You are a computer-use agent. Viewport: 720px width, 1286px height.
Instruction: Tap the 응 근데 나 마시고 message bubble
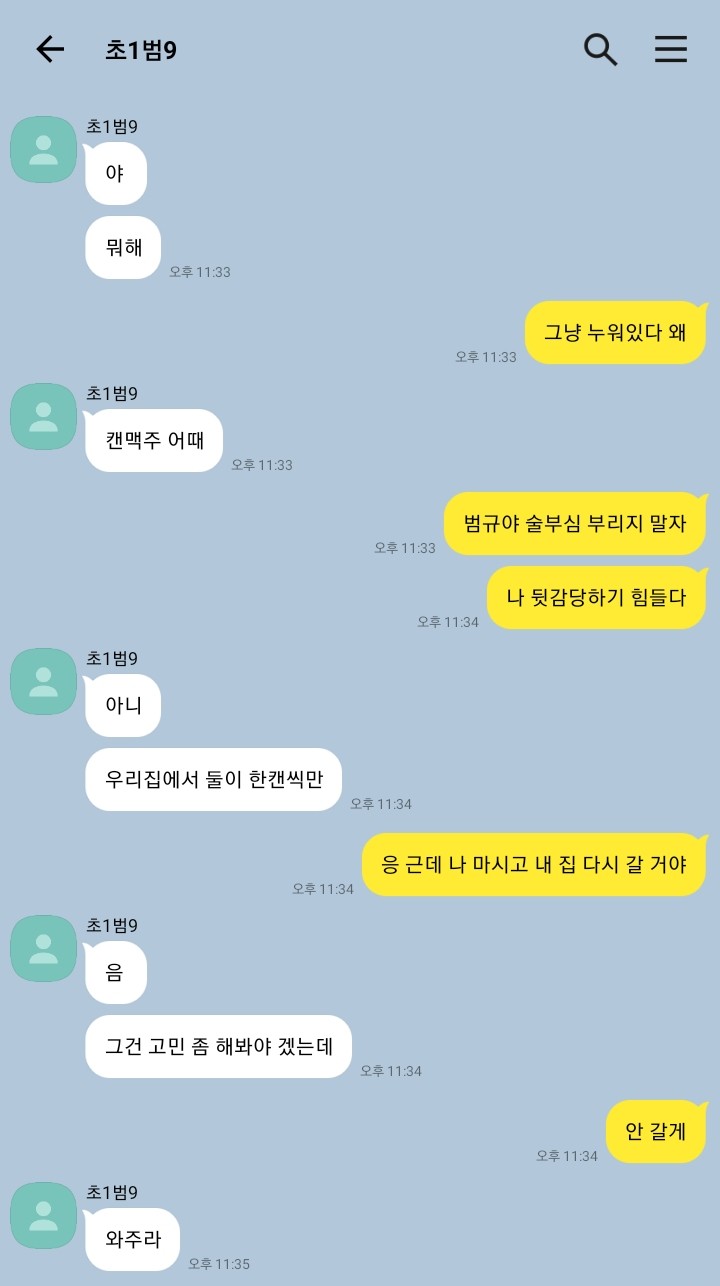pyautogui.click(x=534, y=864)
